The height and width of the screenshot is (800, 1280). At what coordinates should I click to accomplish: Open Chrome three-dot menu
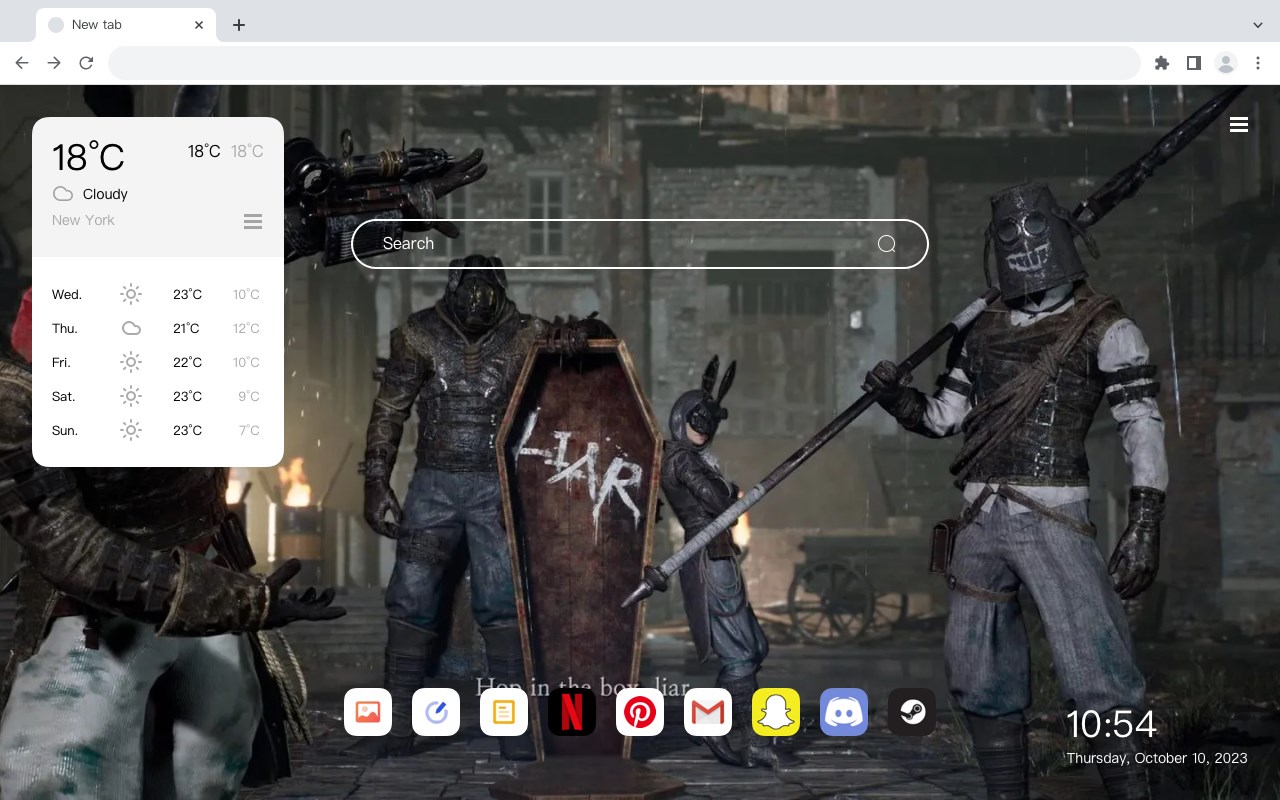pyautogui.click(x=1258, y=63)
